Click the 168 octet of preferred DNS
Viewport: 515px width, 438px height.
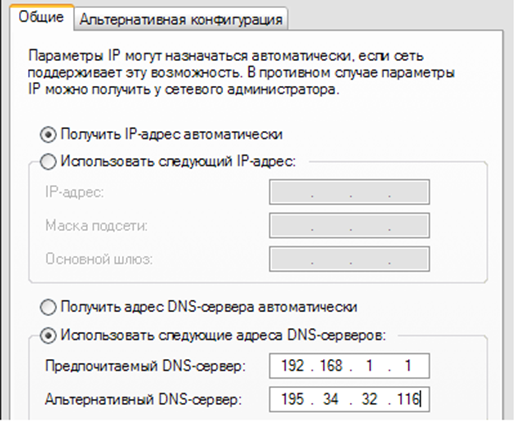(x=331, y=366)
